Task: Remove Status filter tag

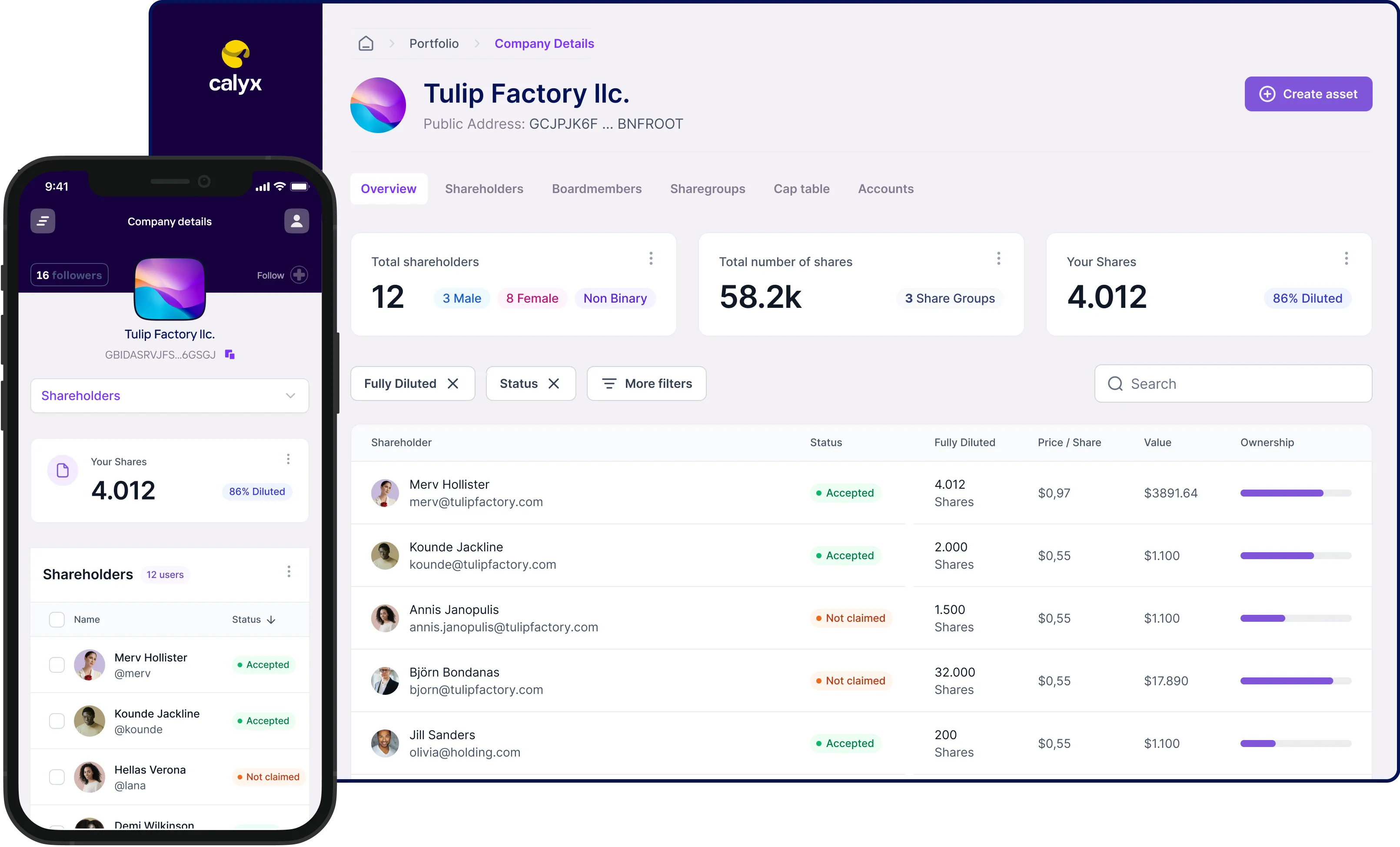Action: point(556,384)
